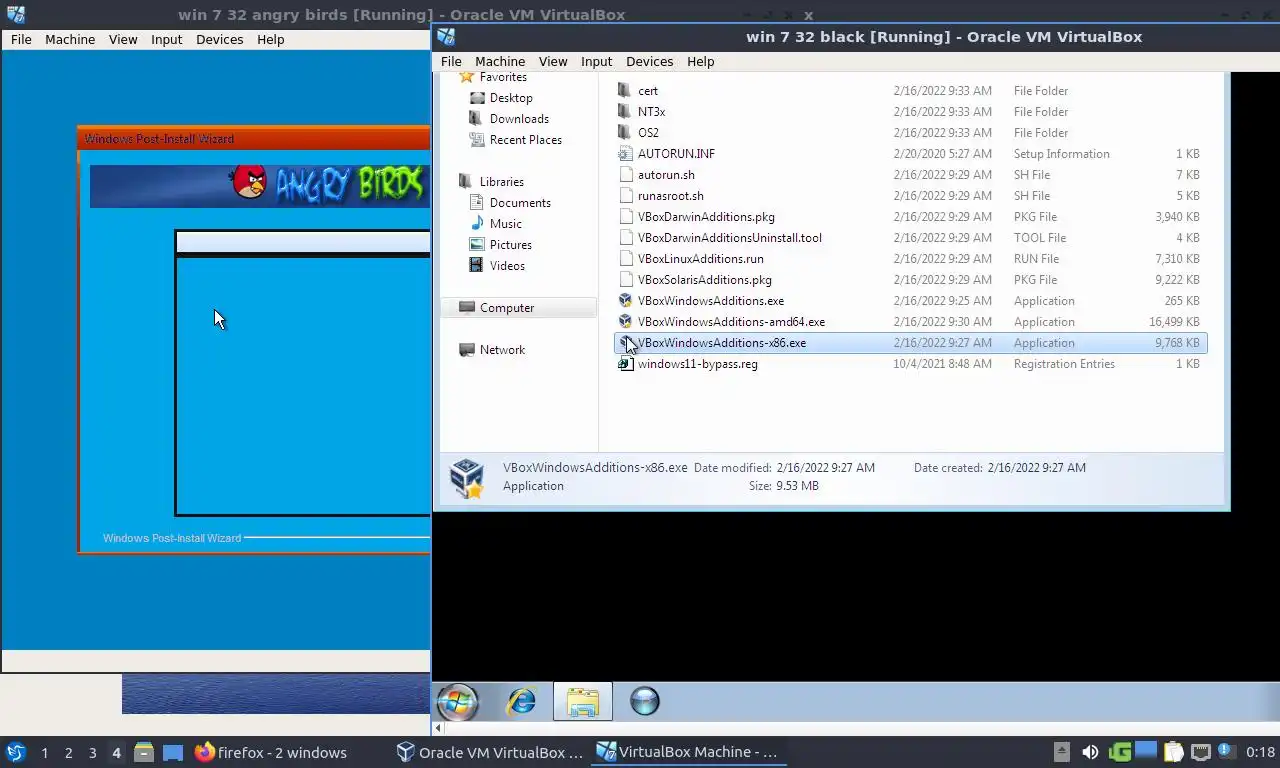This screenshot has height=768, width=1280.
Task: Click the Angry Birds banner in wizard
Action: [x=260, y=186]
